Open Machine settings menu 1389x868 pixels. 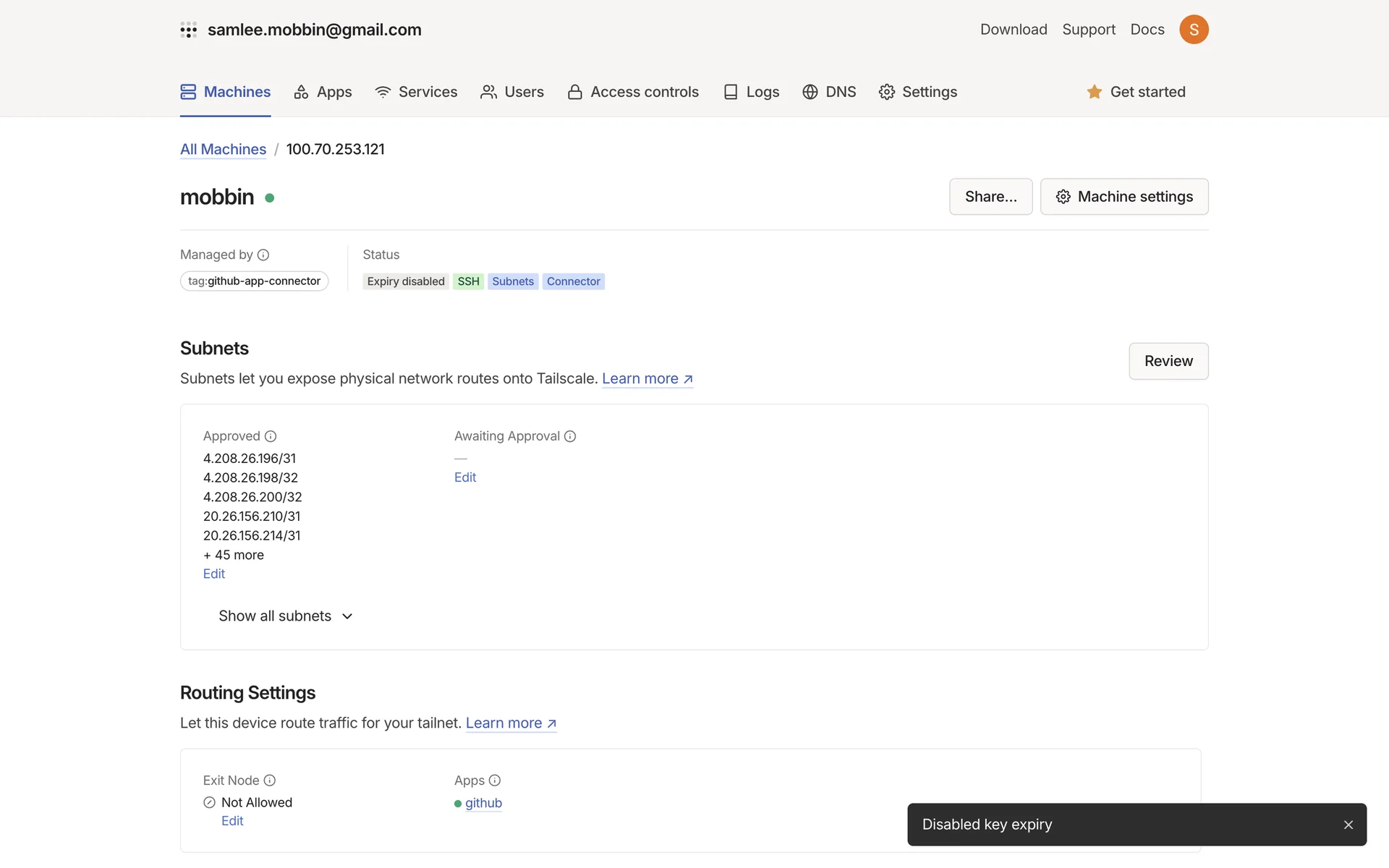1124,197
